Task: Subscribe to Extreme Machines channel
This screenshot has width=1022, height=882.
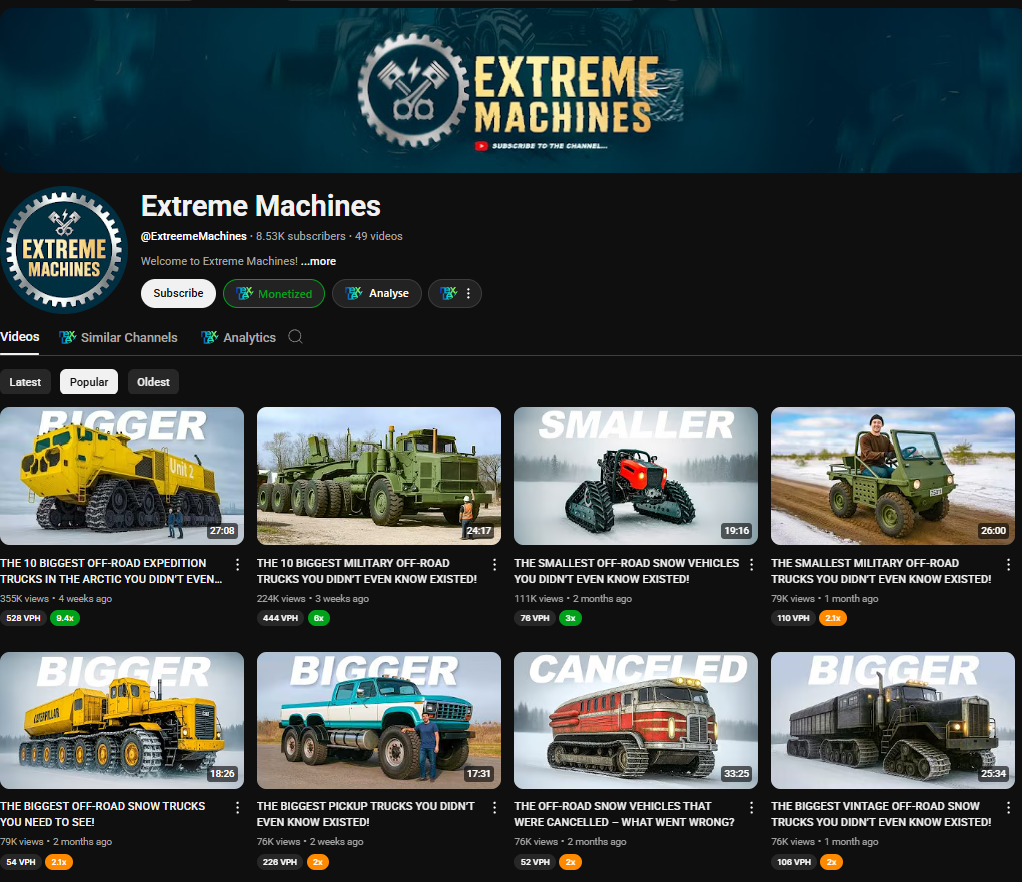Action: pyautogui.click(x=178, y=293)
